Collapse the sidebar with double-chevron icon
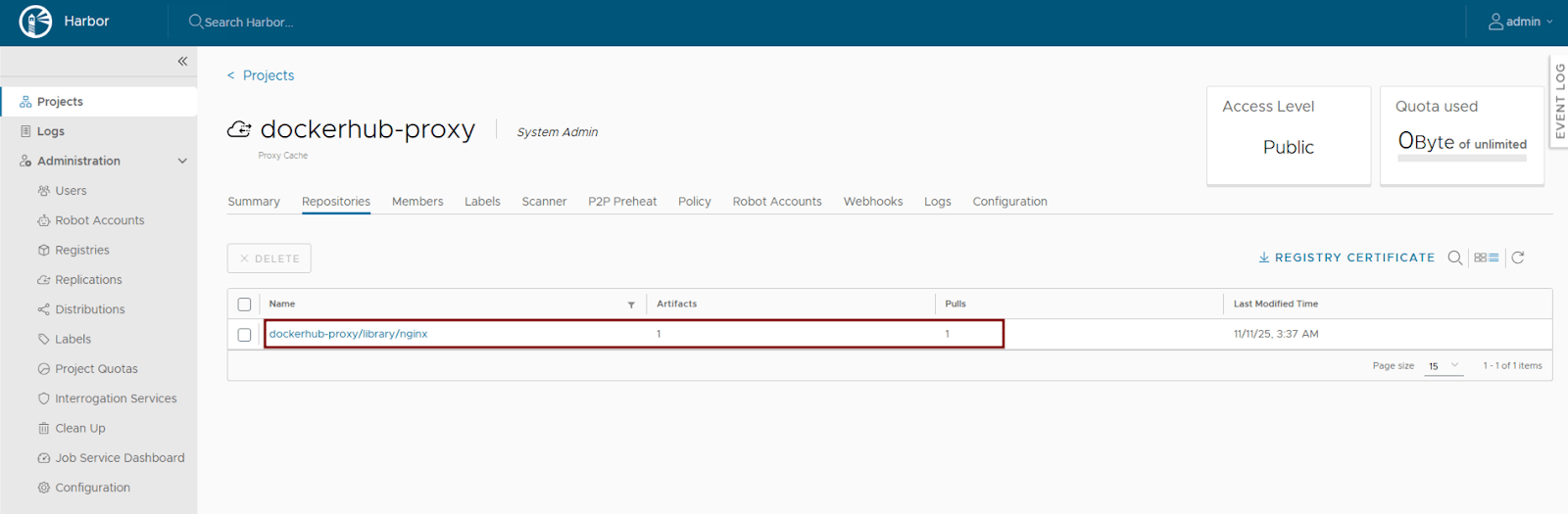 click(x=182, y=61)
